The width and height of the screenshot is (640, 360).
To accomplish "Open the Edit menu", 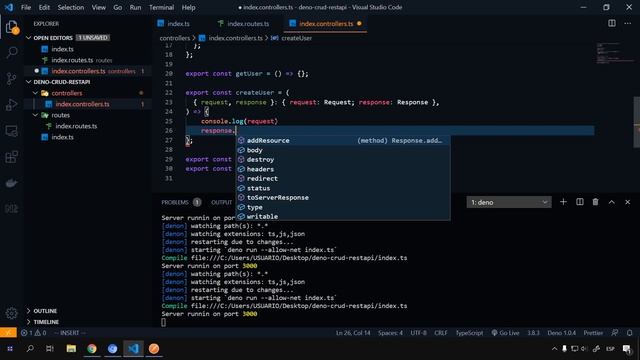I will tap(44, 7).
